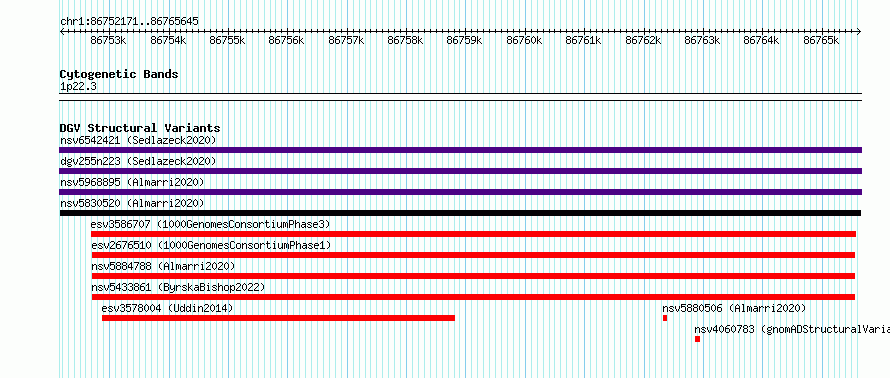Click the 86753k ruler label
Screen dimensions: 890x378
pos(108,40)
